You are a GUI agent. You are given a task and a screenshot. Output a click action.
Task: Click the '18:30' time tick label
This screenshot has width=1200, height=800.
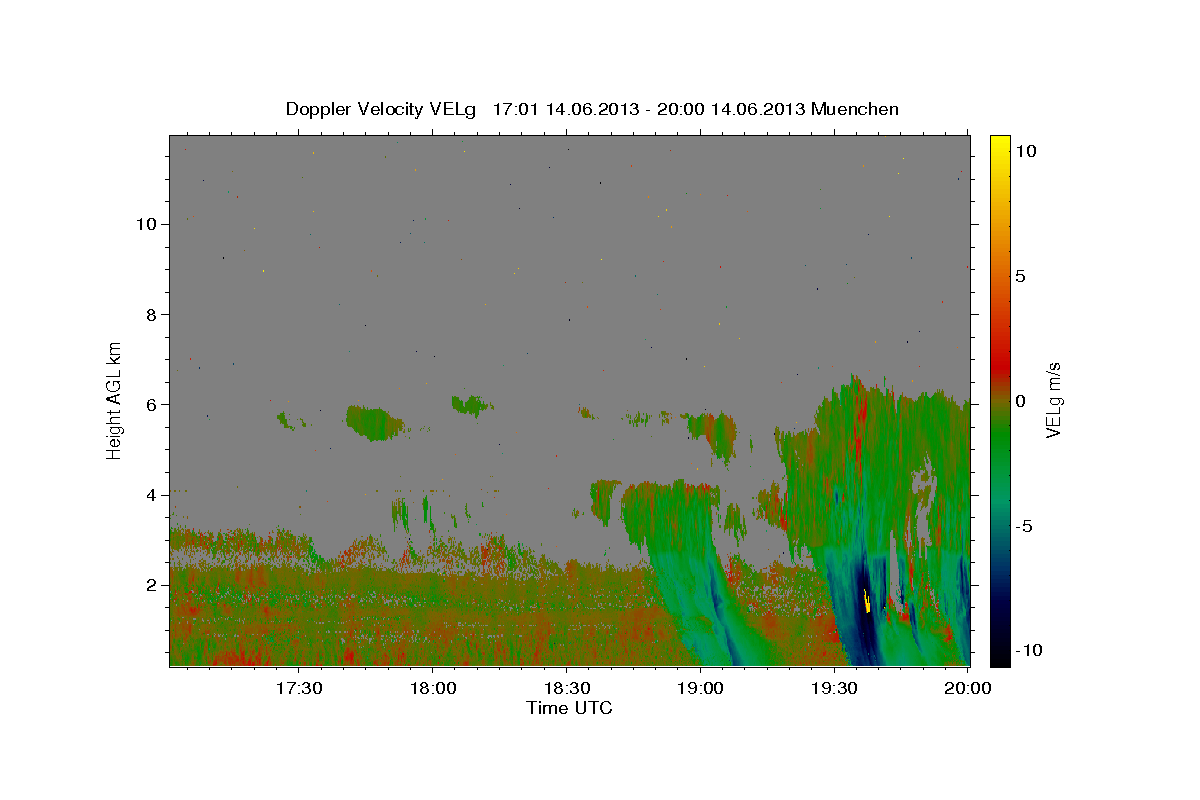click(566, 689)
